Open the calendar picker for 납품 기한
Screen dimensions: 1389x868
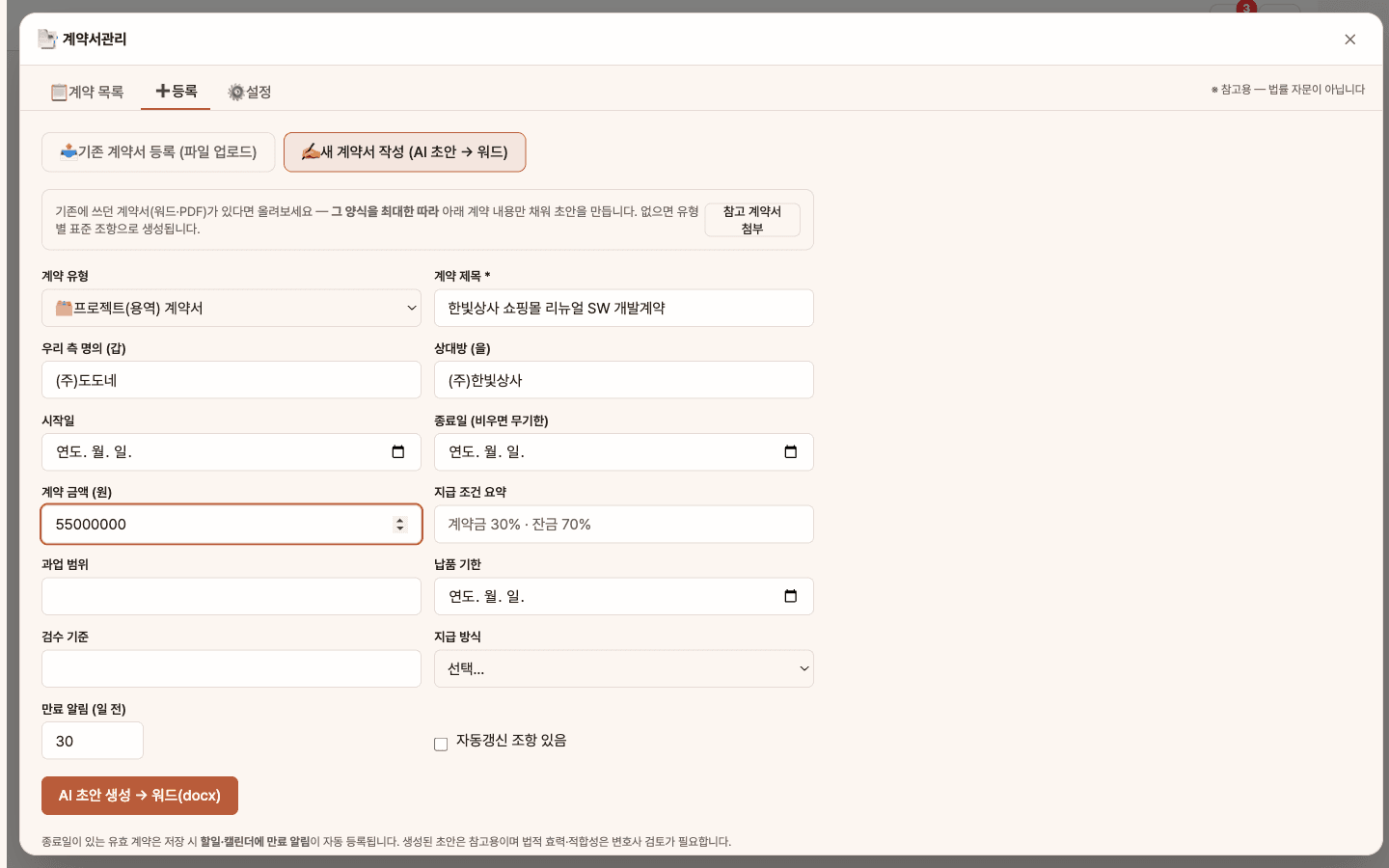coord(791,596)
